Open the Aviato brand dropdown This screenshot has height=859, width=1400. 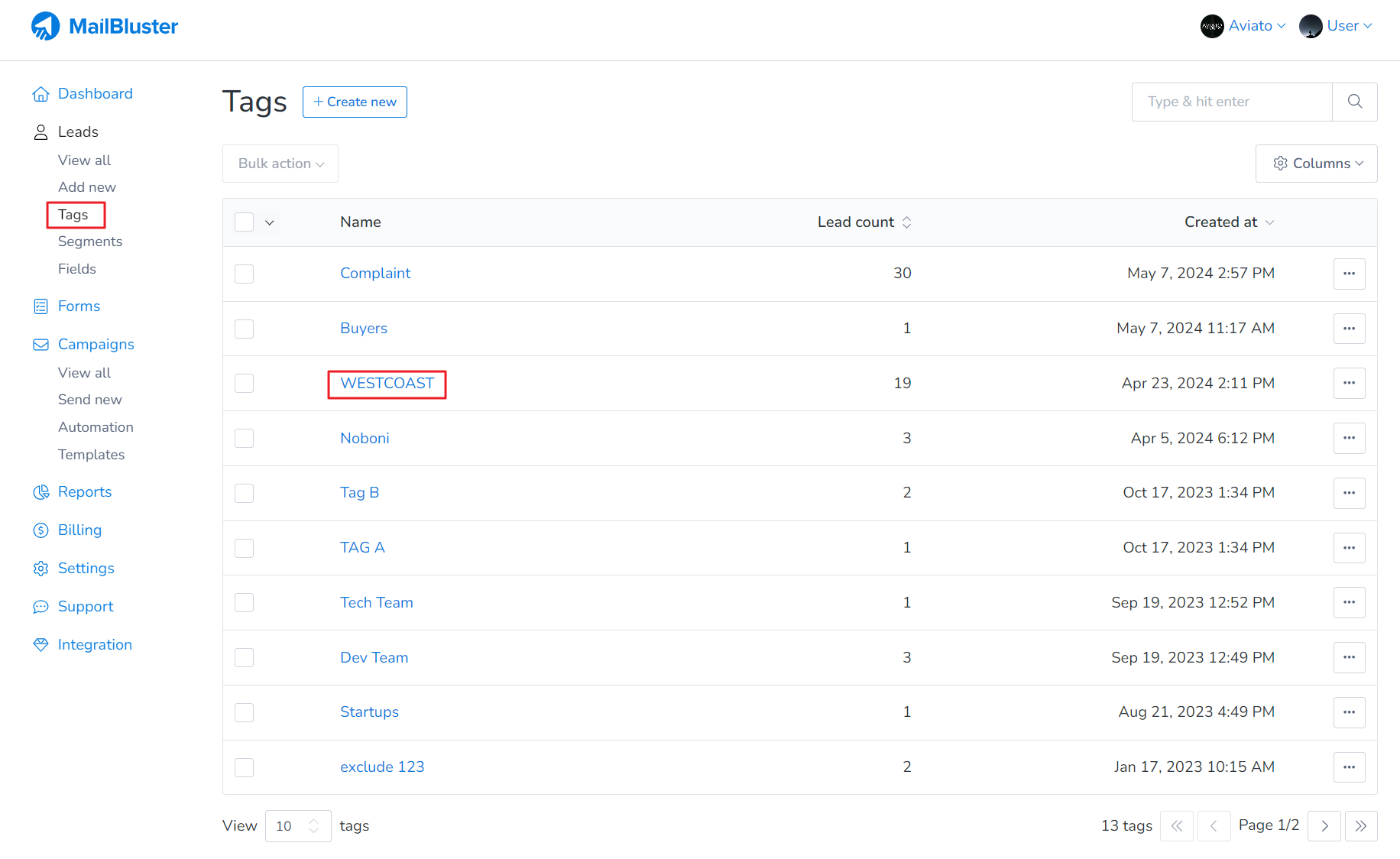pos(1243,26)
